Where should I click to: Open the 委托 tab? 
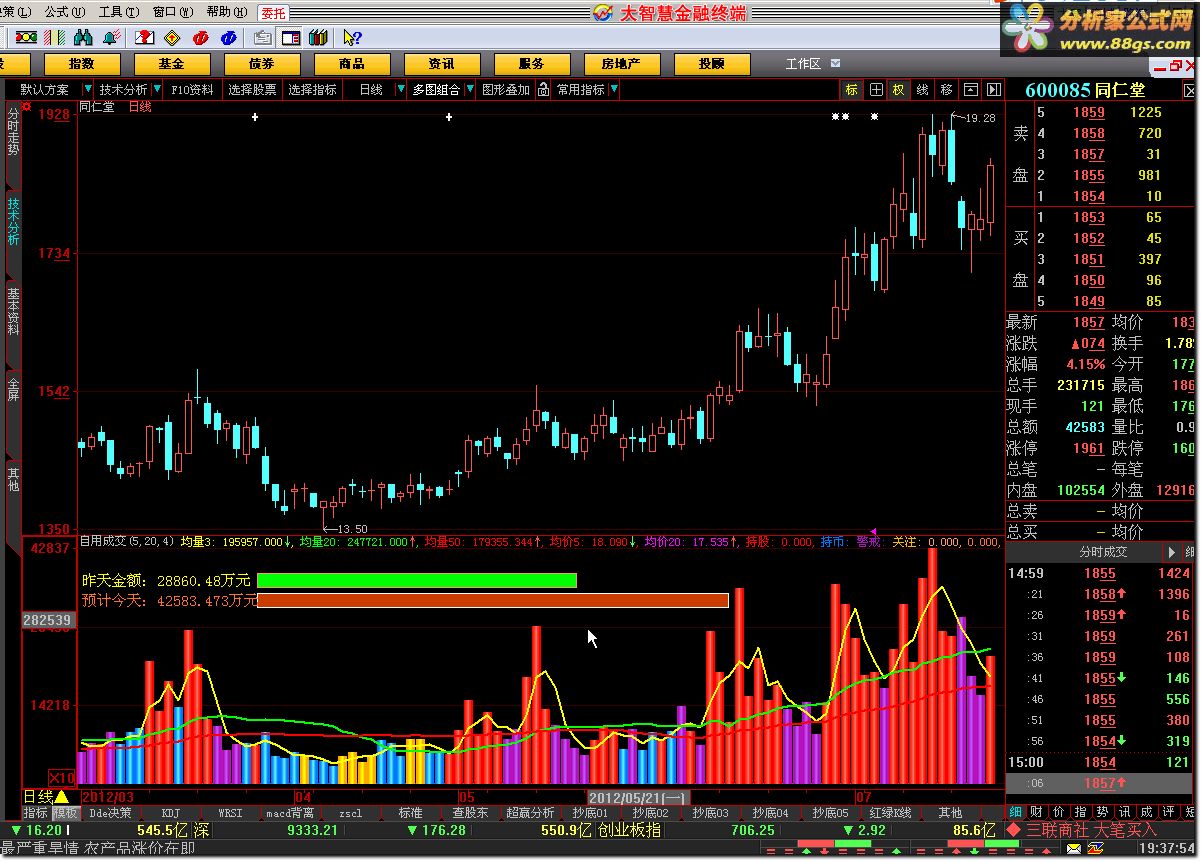click(x=274, y=13)
